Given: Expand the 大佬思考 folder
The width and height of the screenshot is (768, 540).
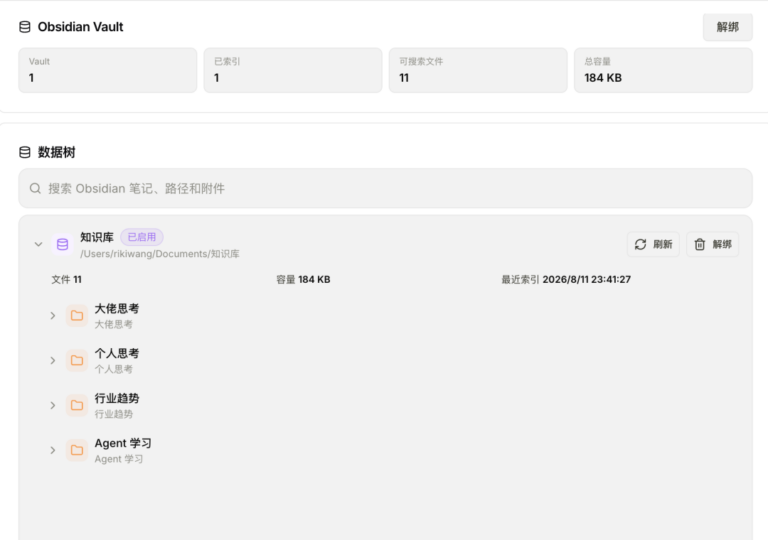Looking at the screenshot, I should [53, 316].
